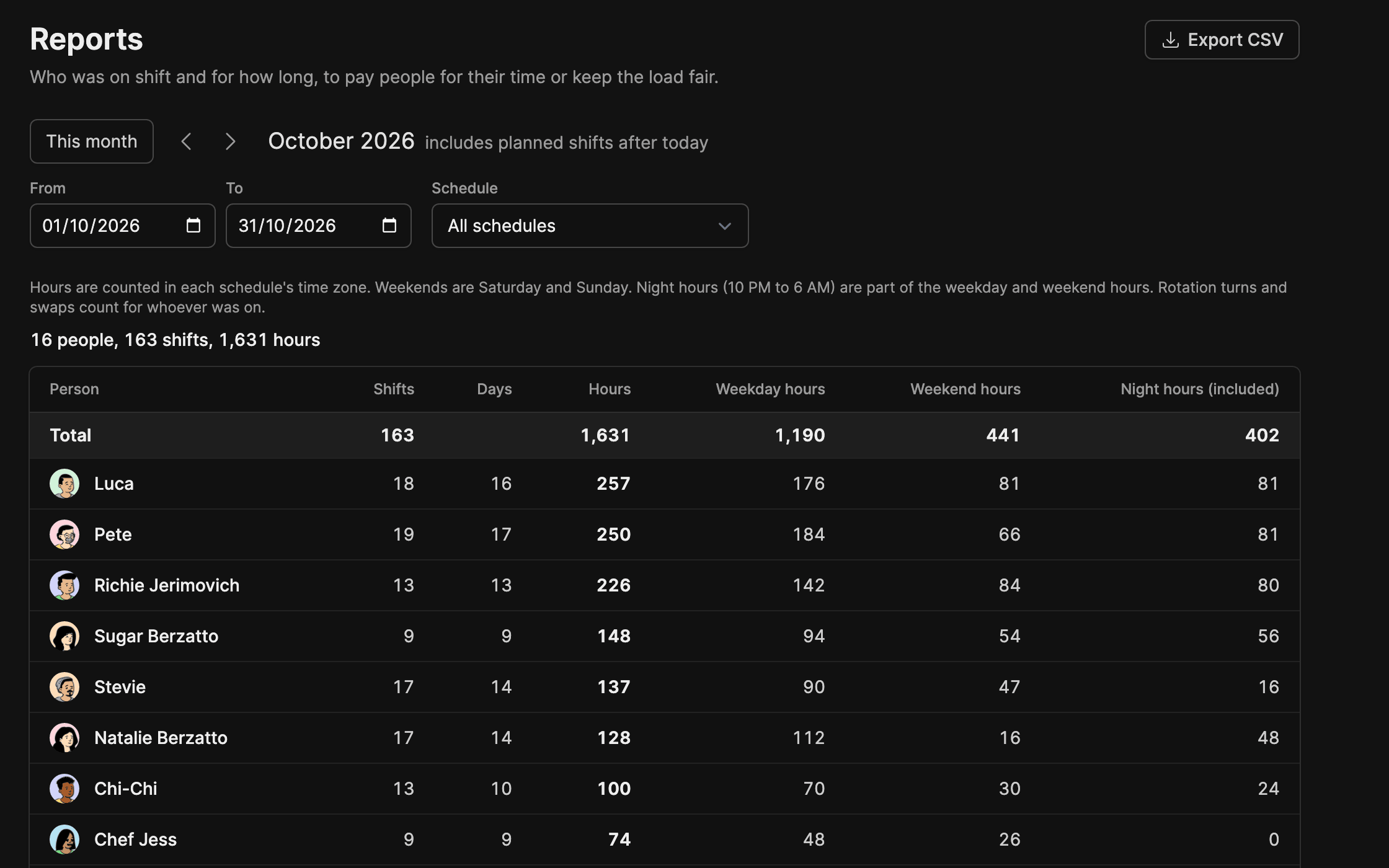Click the Days column header

(494, 389)
